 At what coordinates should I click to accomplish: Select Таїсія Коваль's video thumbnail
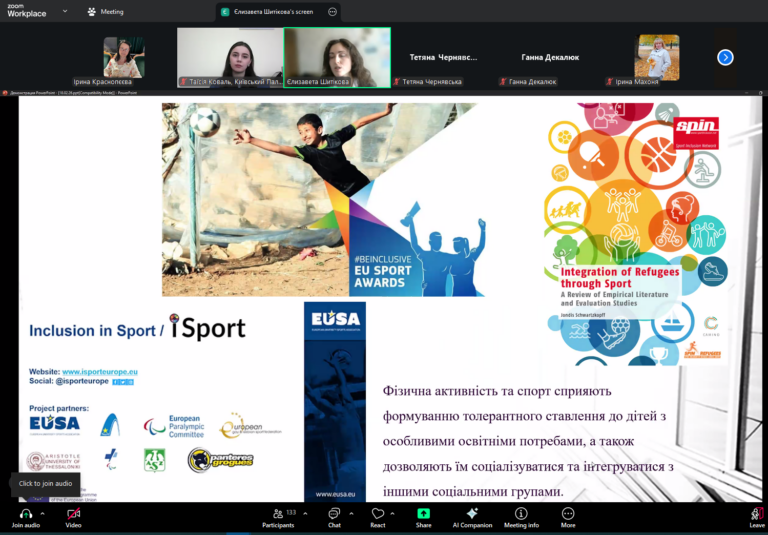(230, 57)
